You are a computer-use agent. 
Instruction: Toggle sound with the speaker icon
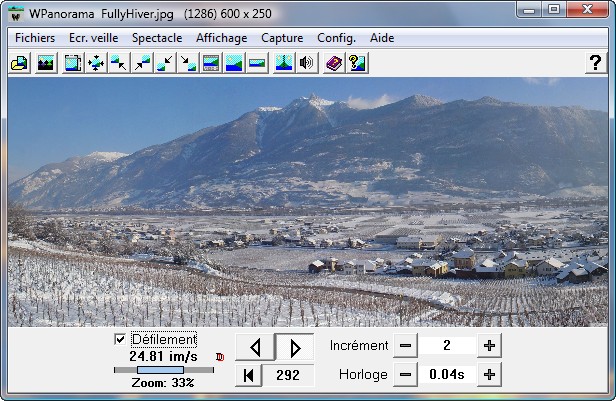[306, 63]
